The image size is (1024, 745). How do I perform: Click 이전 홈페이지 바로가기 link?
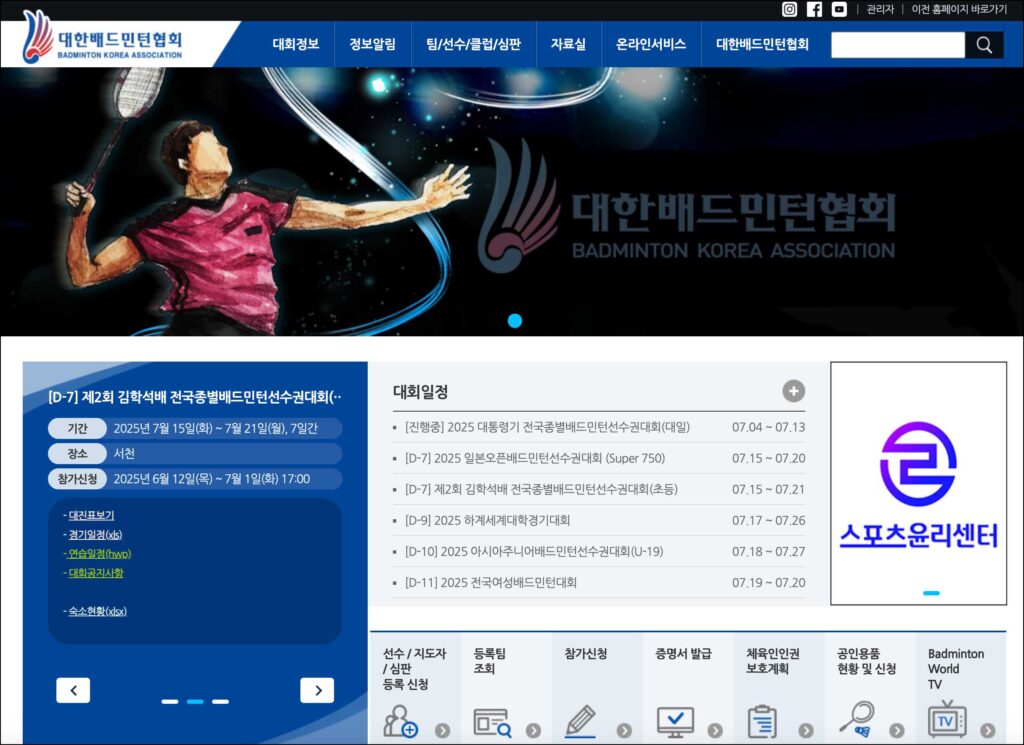click(959, 9)
